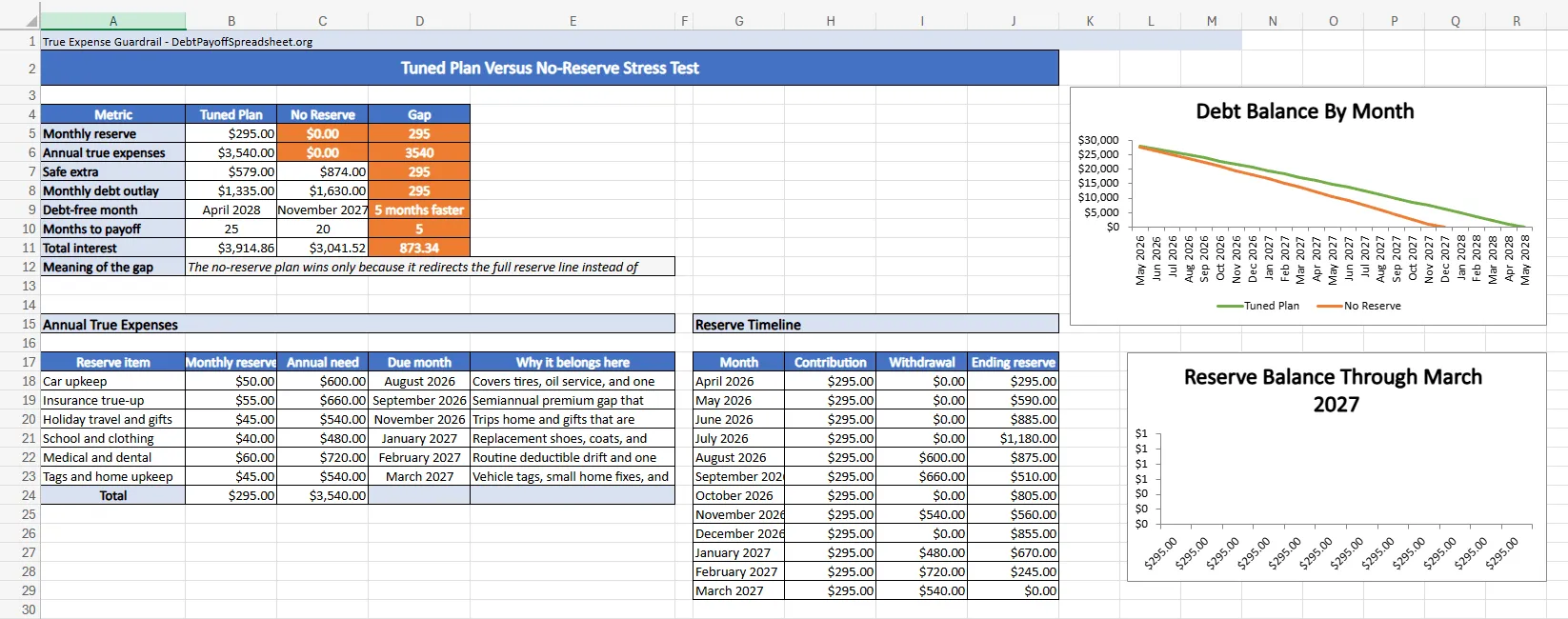Click the 'Tuned Plan' chart legend entry

(1258, 306)
